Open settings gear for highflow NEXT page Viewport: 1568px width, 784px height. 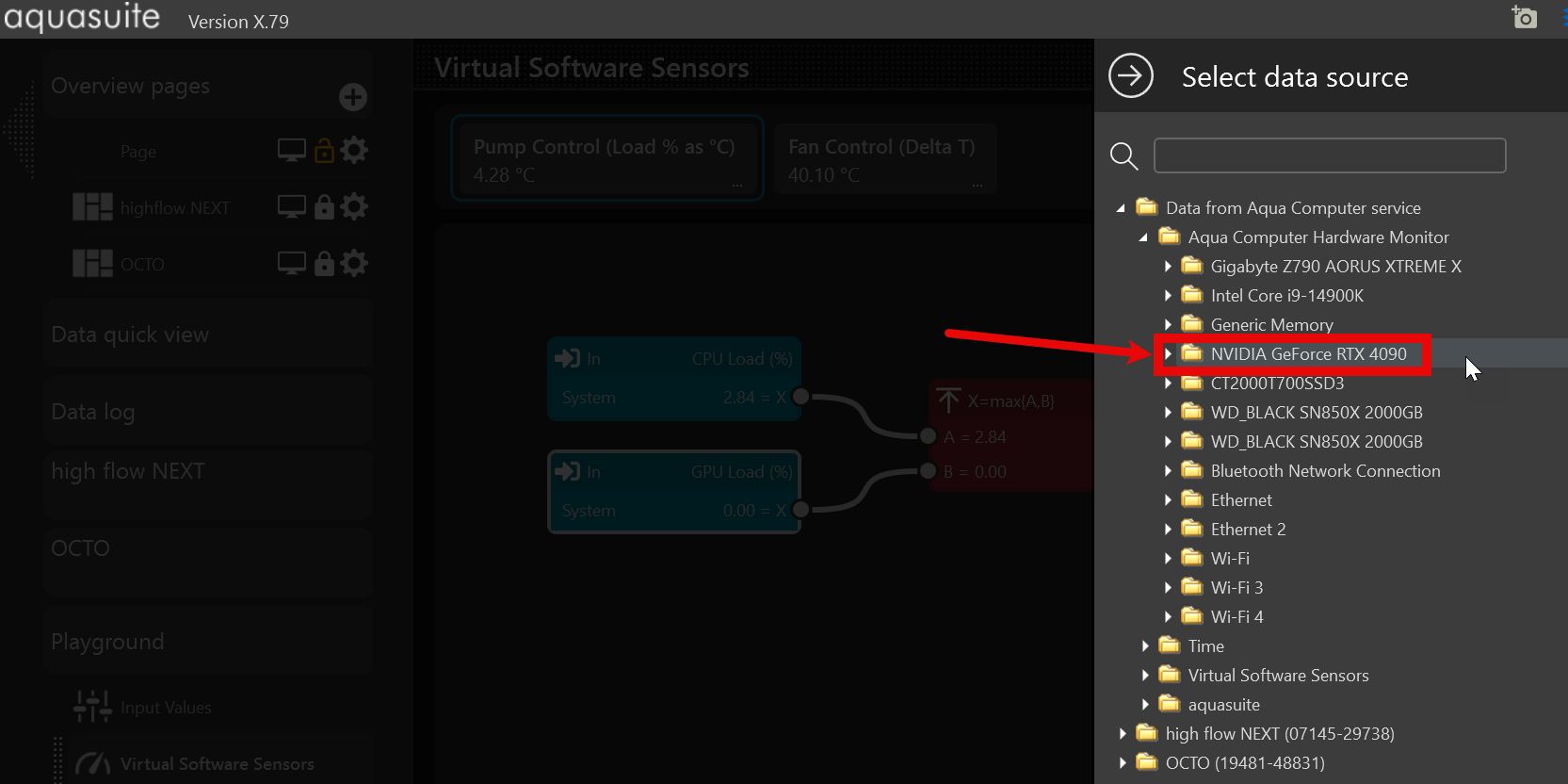tap(354, 207)
